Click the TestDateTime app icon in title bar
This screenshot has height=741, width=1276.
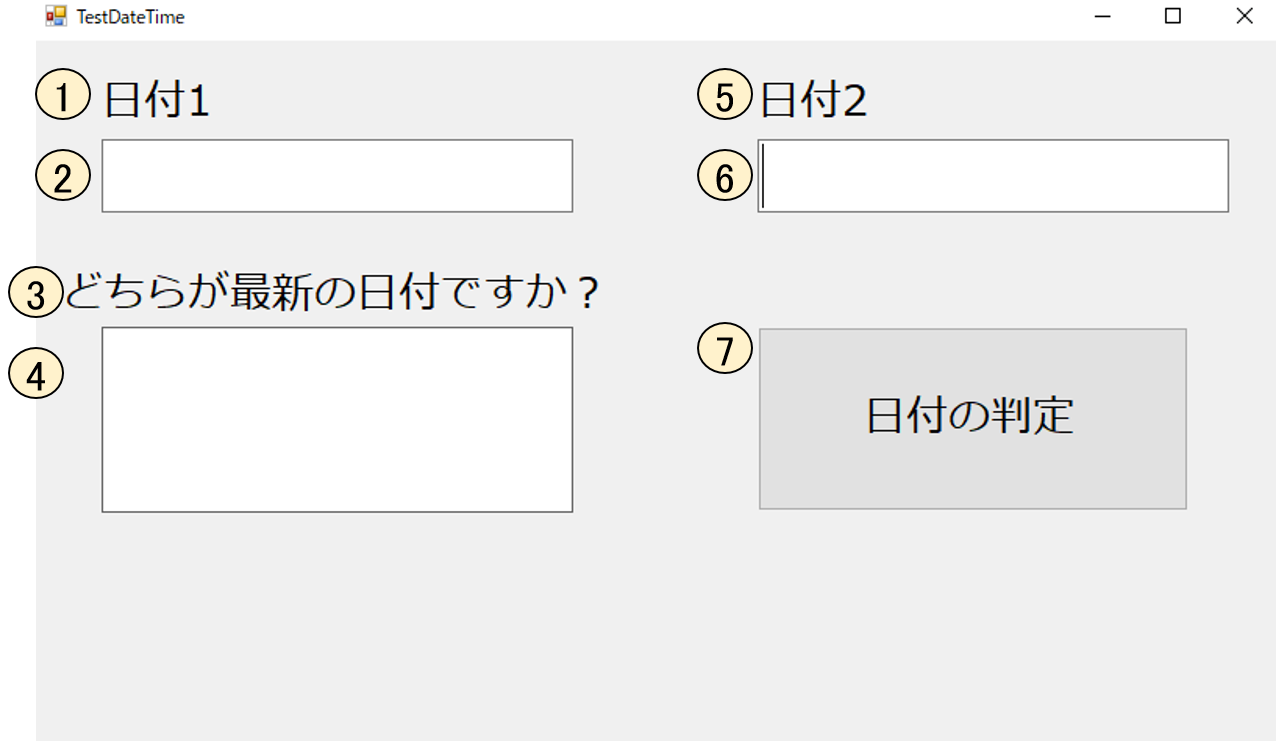tap(56, 16)
